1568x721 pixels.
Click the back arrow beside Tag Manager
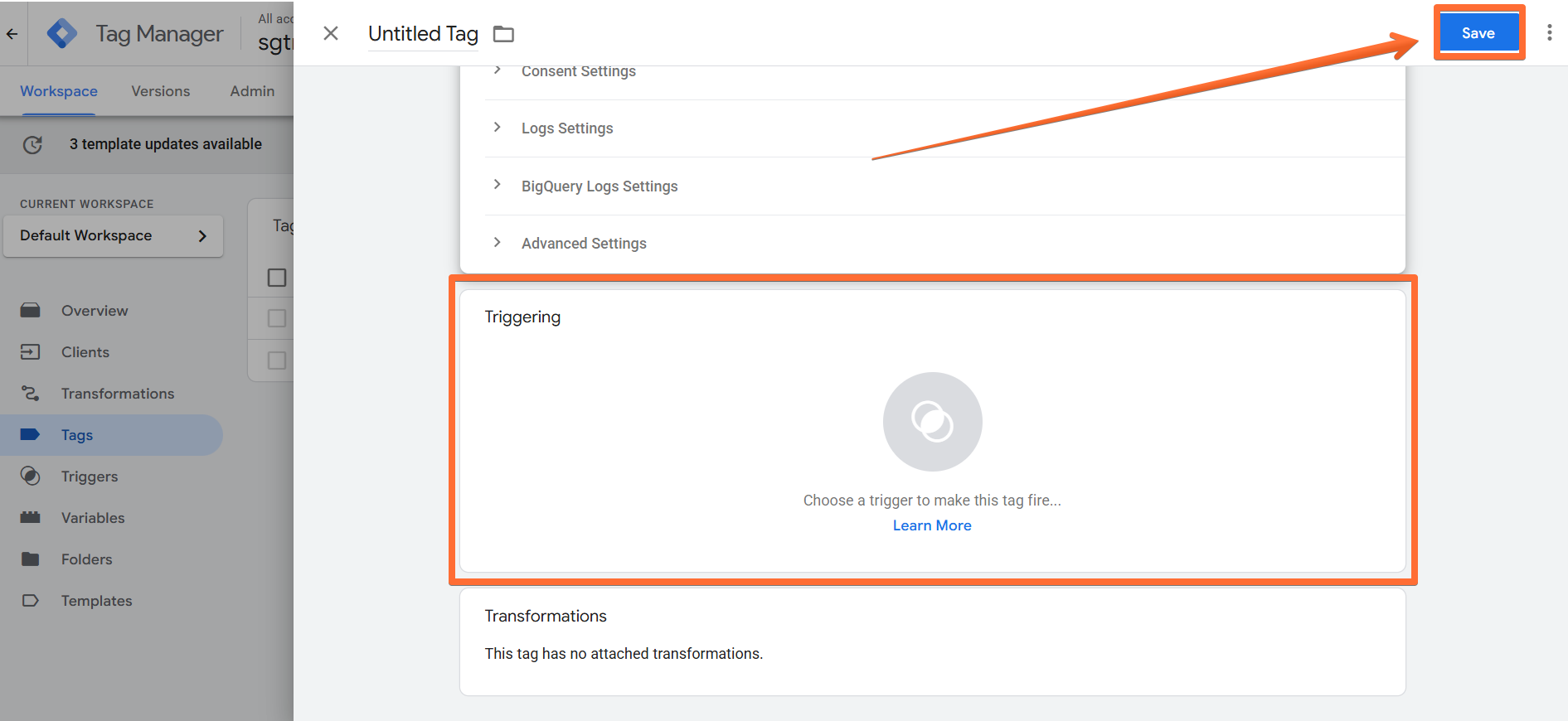point(12,34)
